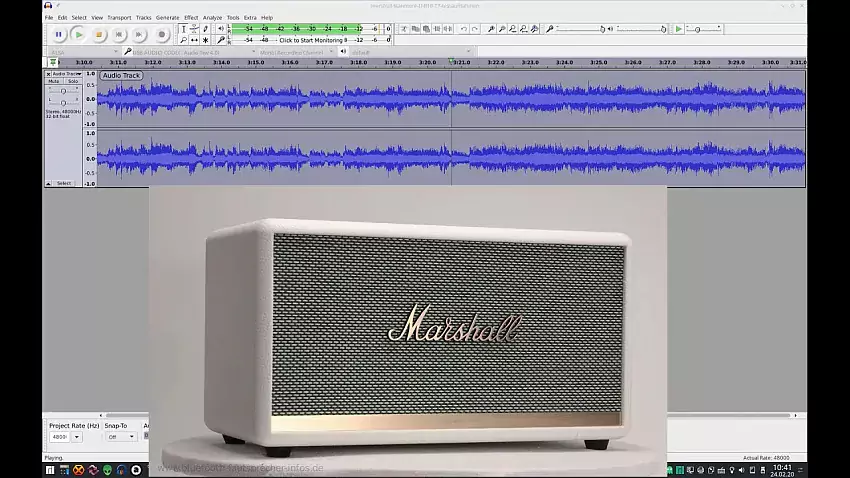The width and height of the screenshot is (850, 478).
Task: Pause playback with the Pause button
Action: point(59,35)
